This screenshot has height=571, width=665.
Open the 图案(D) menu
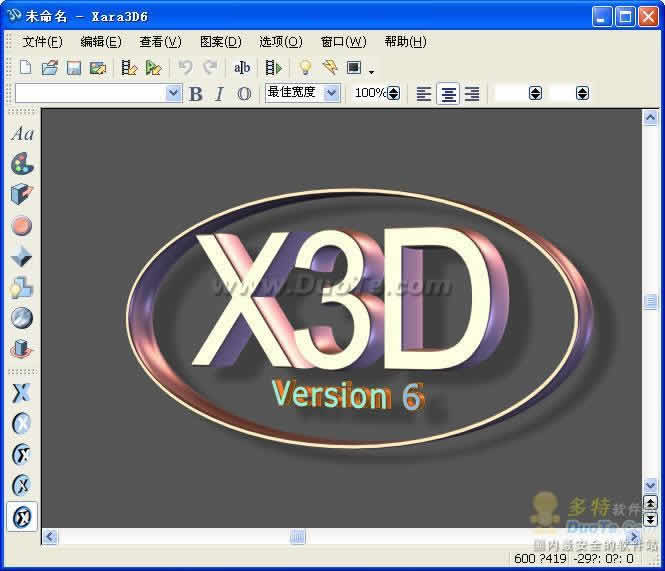point(221,42)
